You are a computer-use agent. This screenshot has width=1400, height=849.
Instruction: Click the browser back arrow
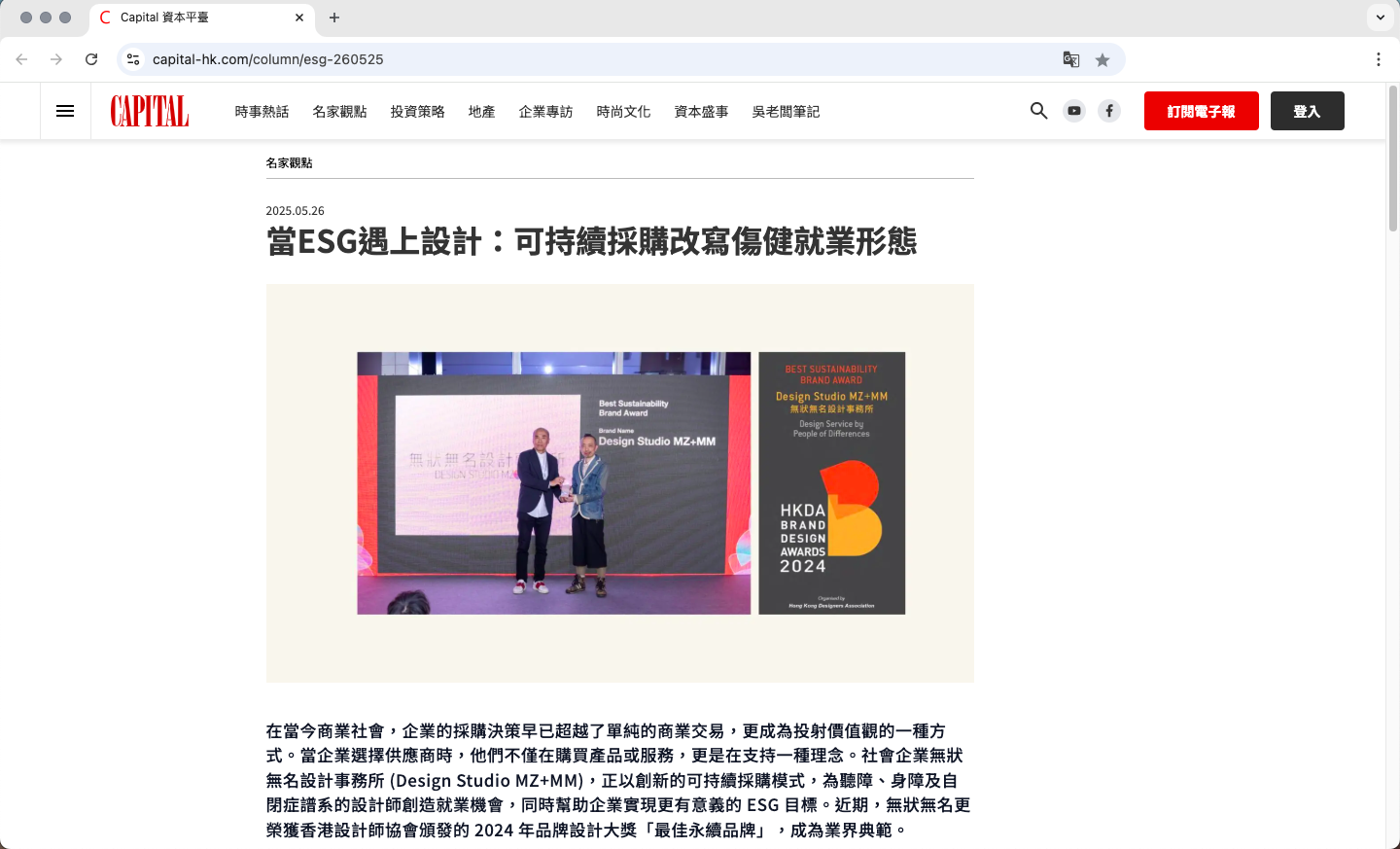click(21, 59)
